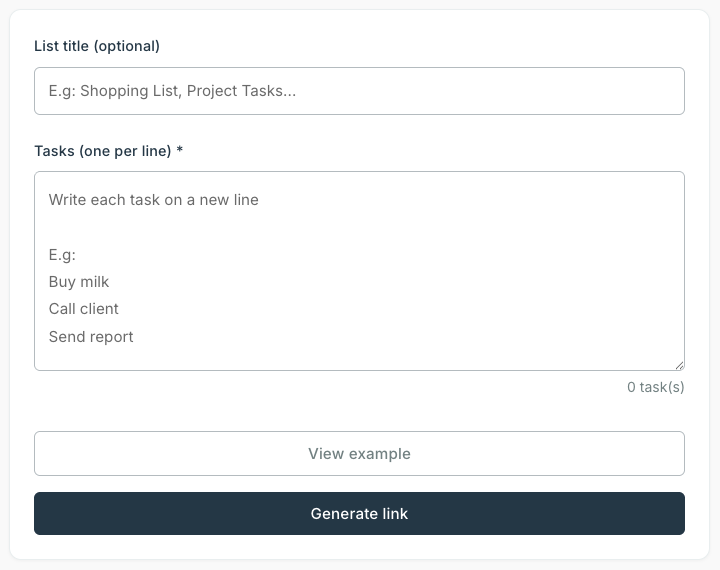Click the List title input field

[359, 91]
